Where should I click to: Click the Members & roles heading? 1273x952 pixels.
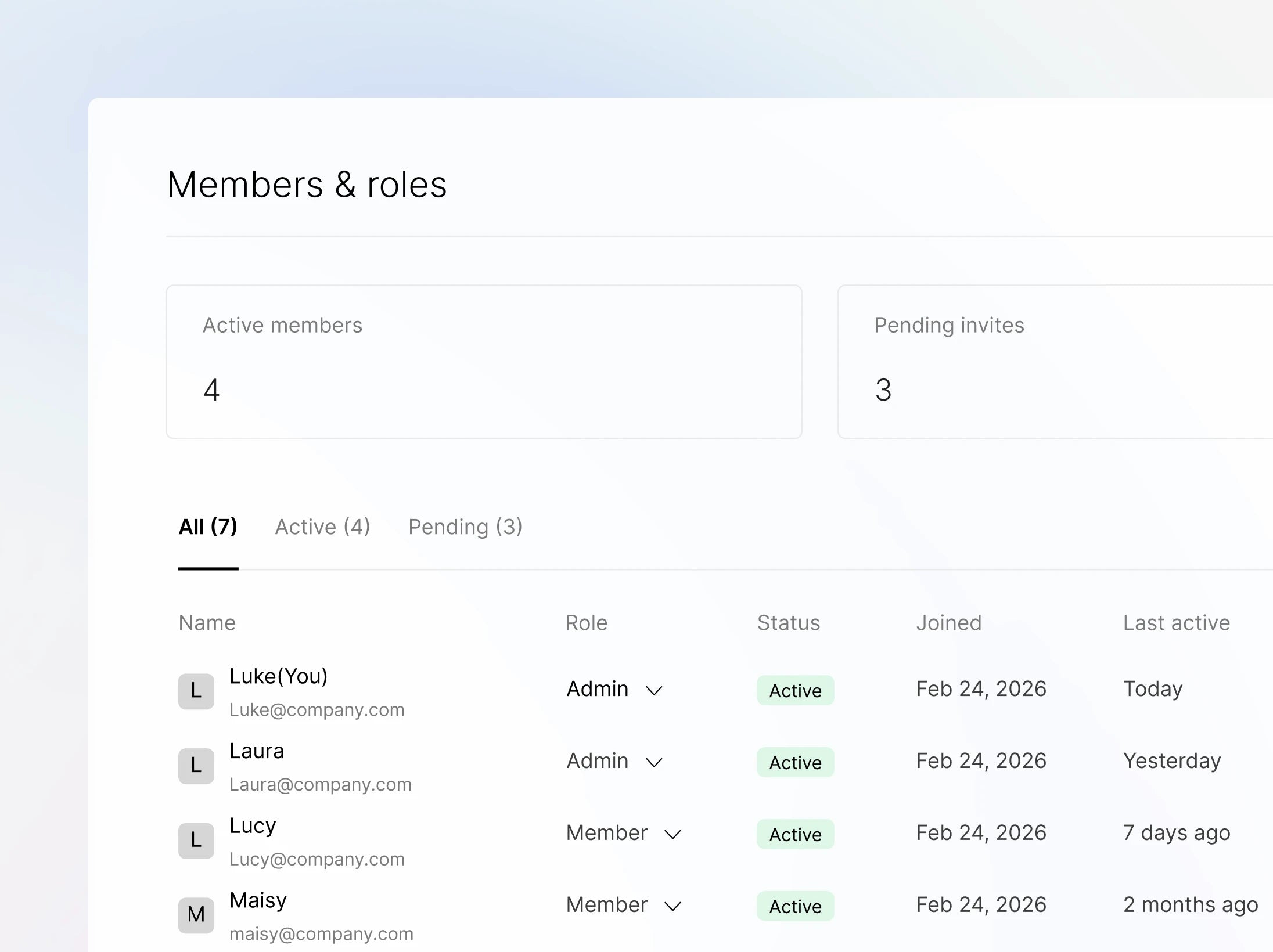307,185
